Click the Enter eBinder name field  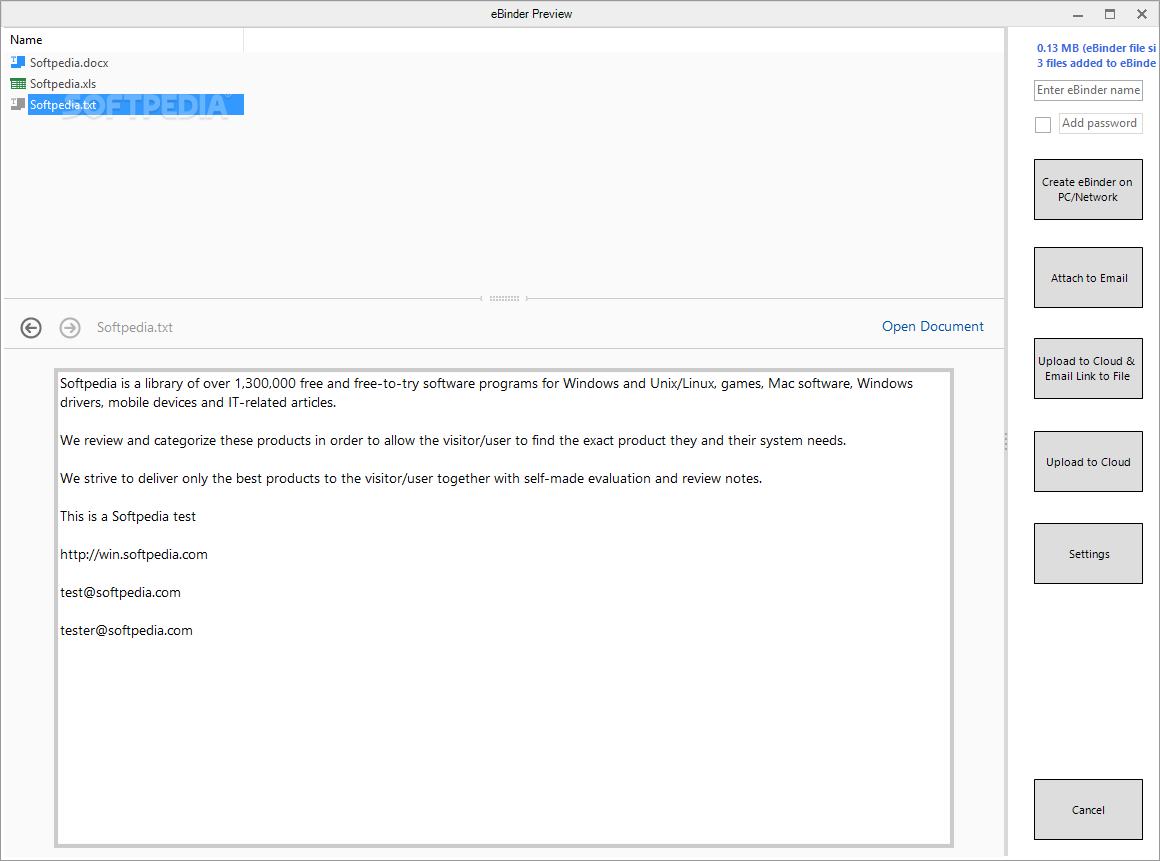coord(1088,90)
